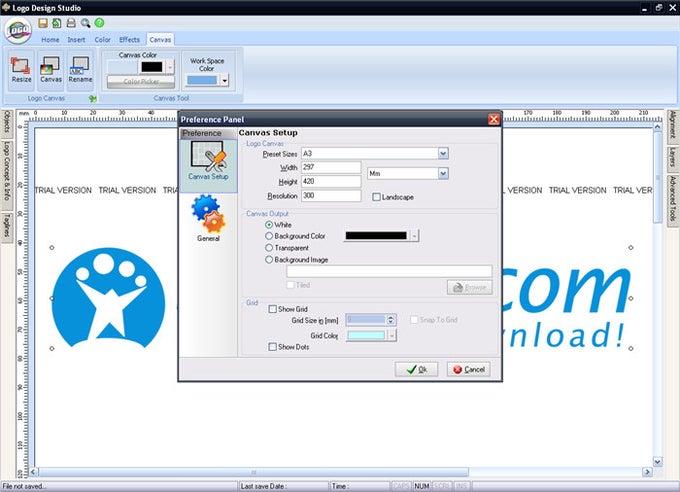Image resolution: width=680 pixels, height=492 pixels.
Task: Click the Logo Canvas group launcher icon
Action: (92, 98)
